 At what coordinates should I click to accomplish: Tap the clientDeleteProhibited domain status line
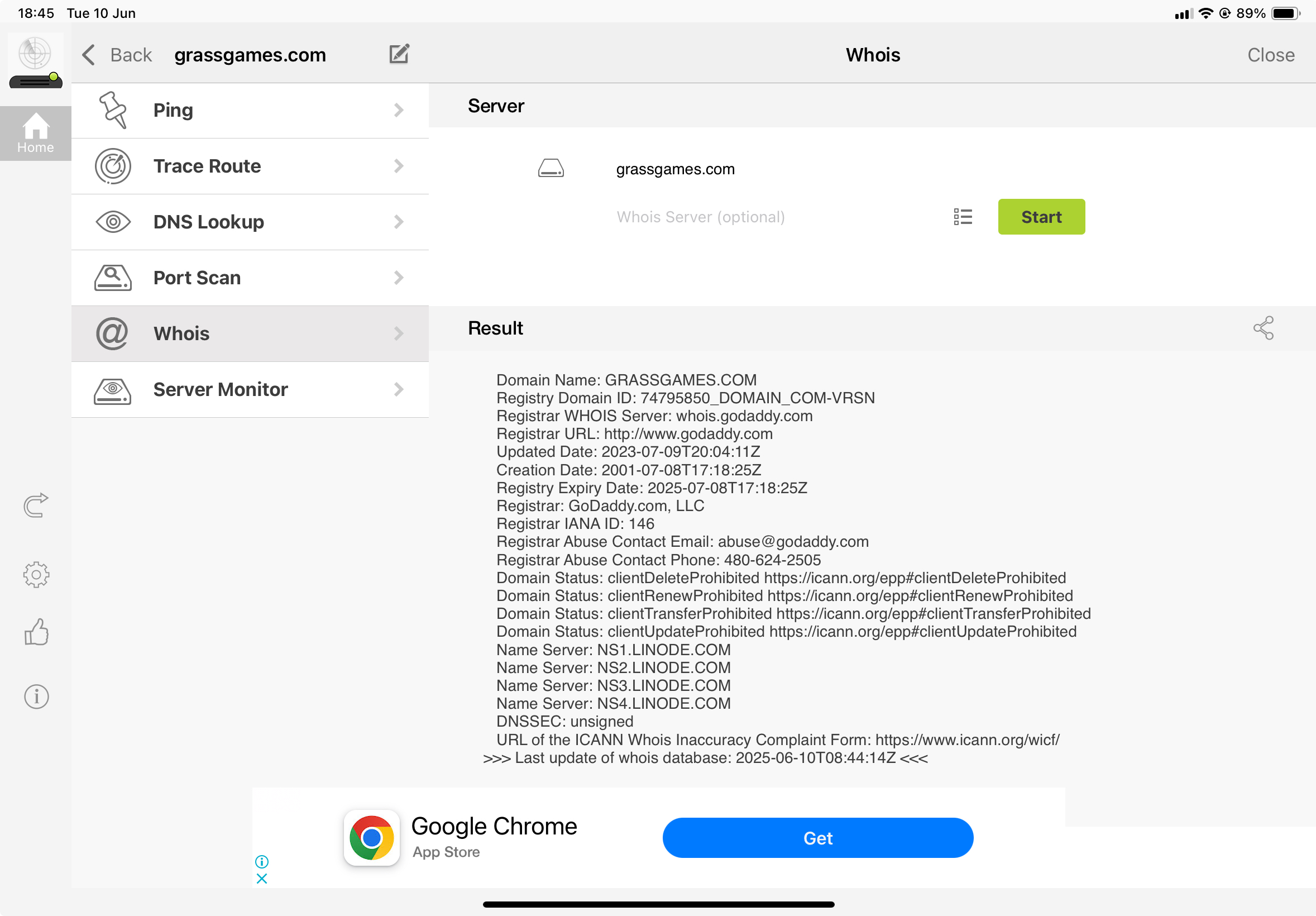(x=781, y=578)
